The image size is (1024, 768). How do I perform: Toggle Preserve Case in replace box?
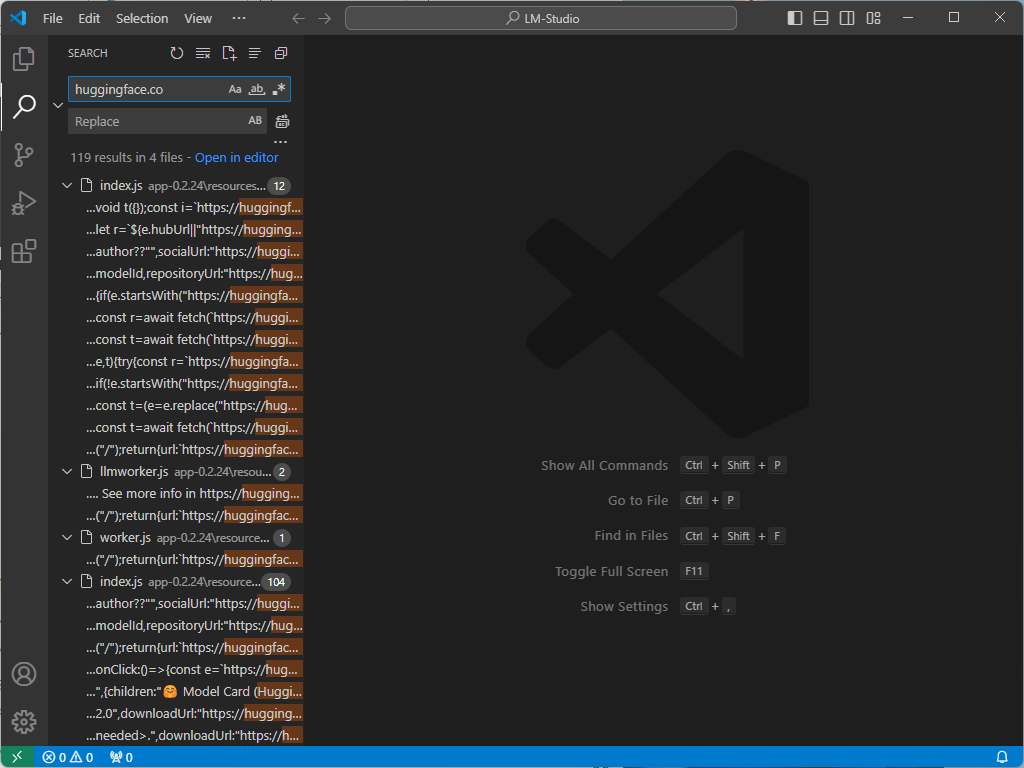click(x=255, y=121)
